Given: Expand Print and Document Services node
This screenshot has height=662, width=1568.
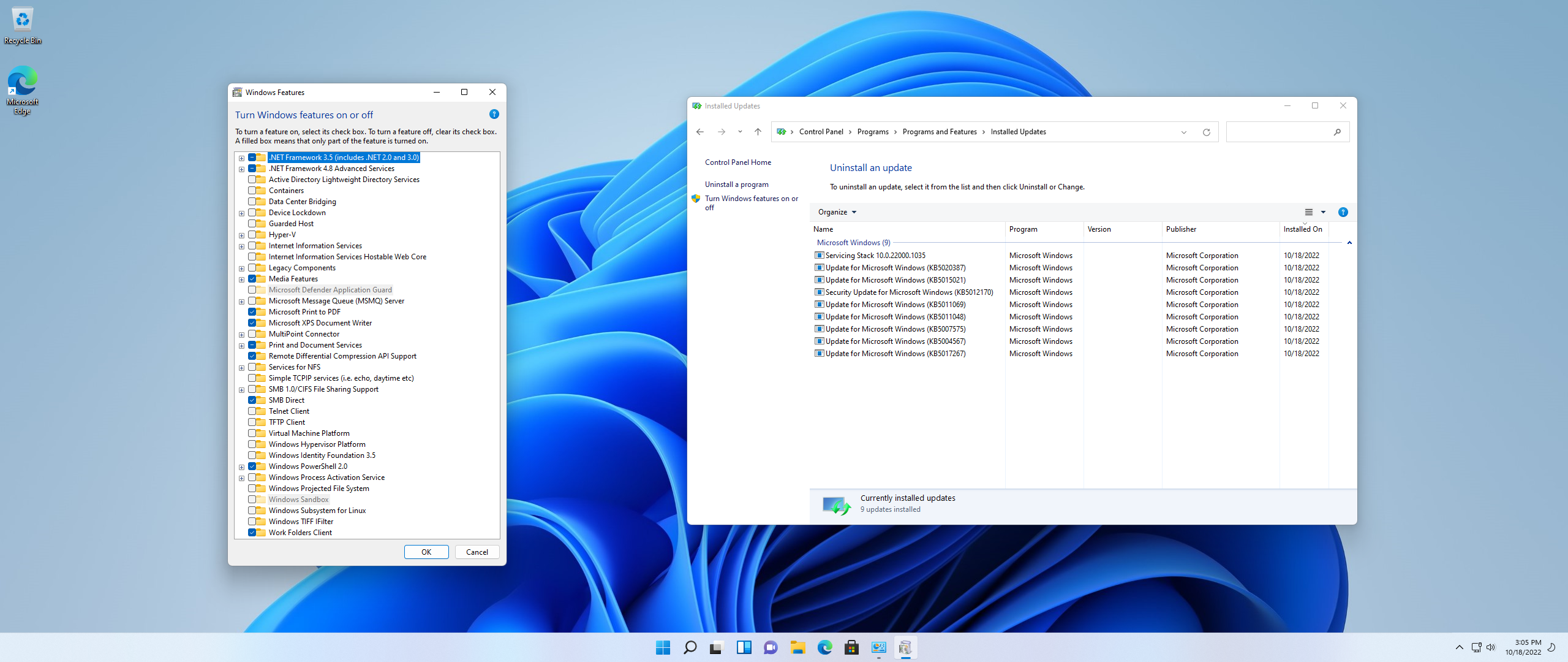Looking at the screenshot, I should tap(241, 346).
